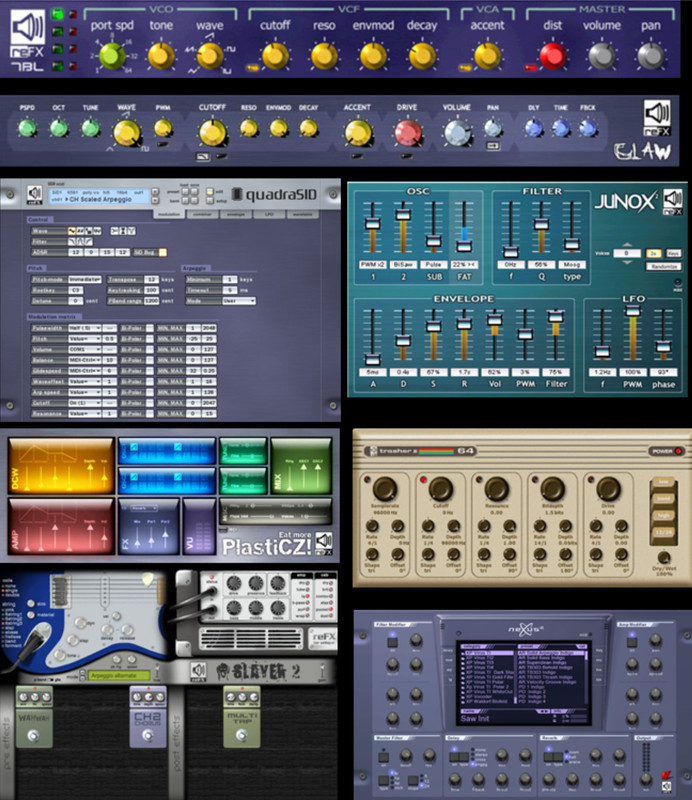Open the FX type dropdown in PlastiCZ
This screenshot has height=800, width=692.
tap(144, 508)
